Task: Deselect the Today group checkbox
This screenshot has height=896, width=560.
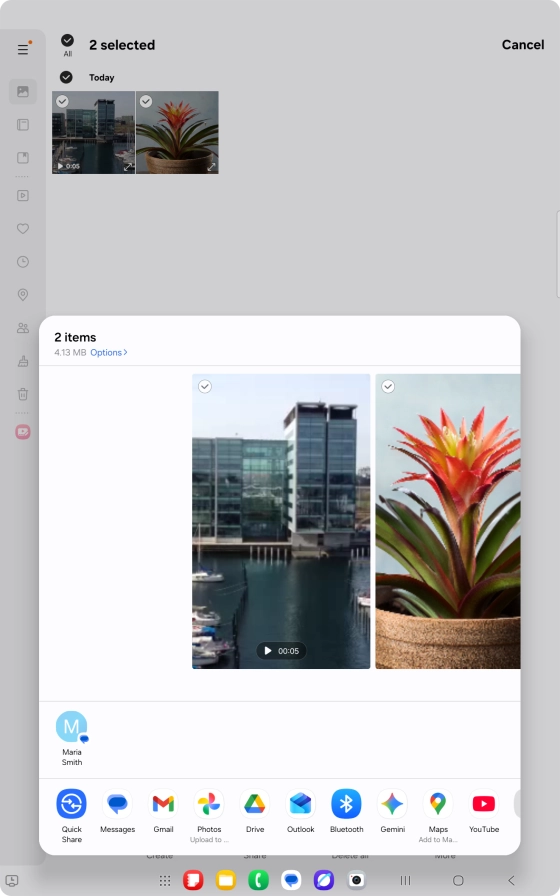Action: (x=66, y=77)
